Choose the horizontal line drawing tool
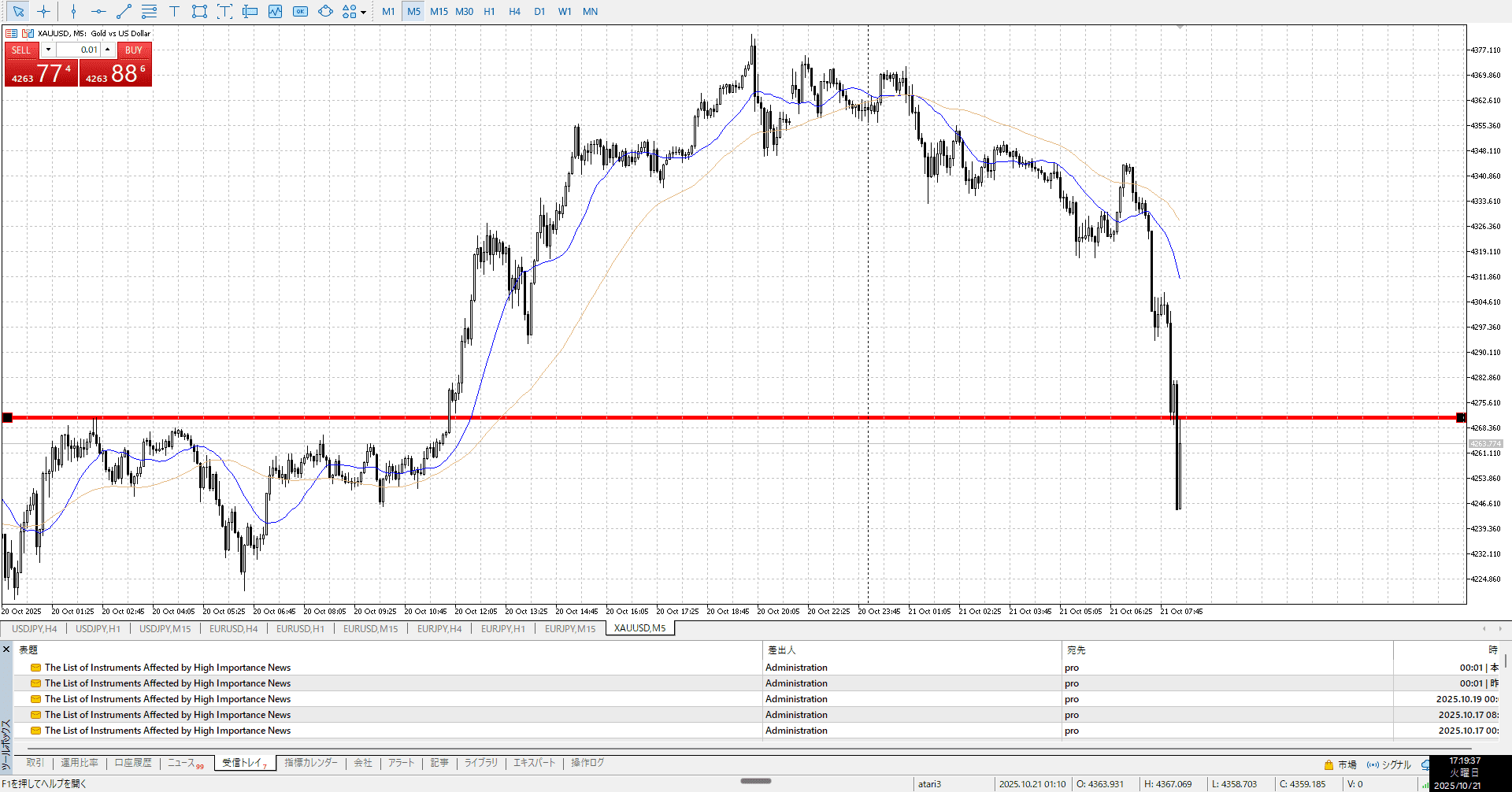This screenshot has height=792, width=1512. pyautogui.click(x=98, y=12)
